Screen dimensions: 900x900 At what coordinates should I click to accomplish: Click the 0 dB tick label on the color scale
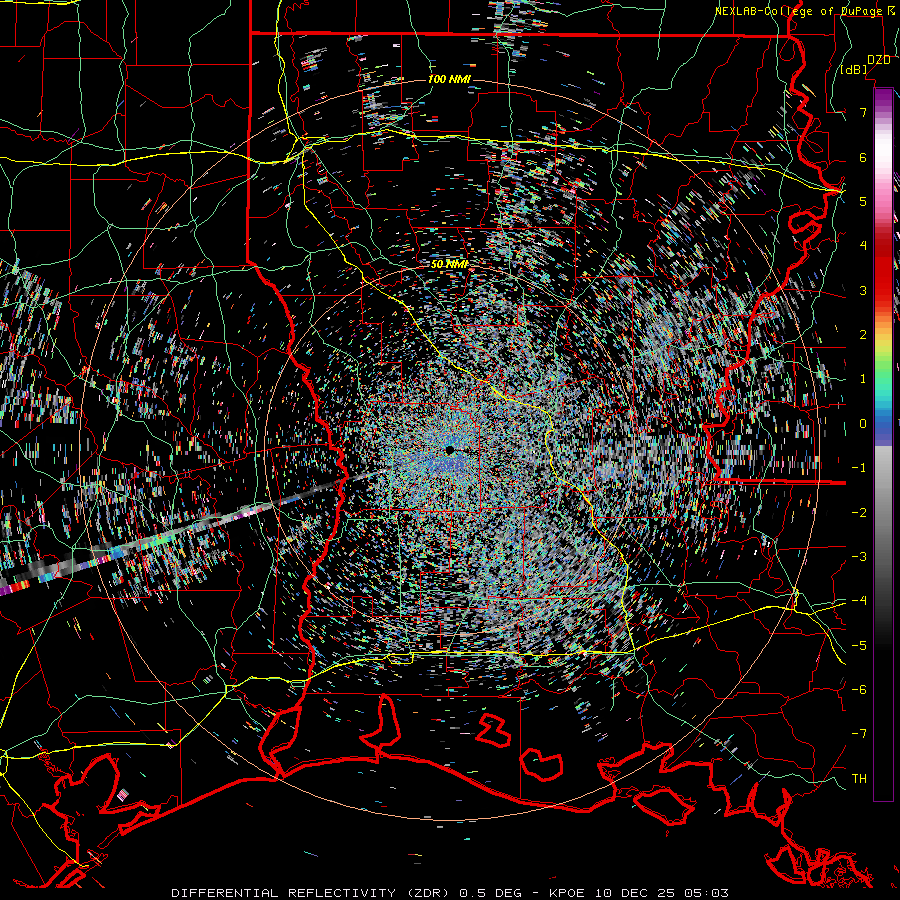click(863, 424)
